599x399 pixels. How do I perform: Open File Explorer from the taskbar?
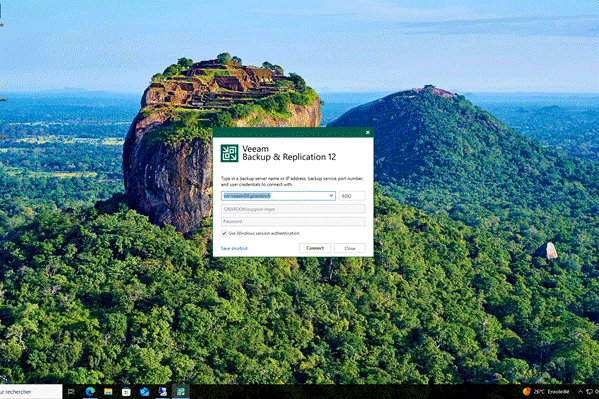(x=108, y=391)
